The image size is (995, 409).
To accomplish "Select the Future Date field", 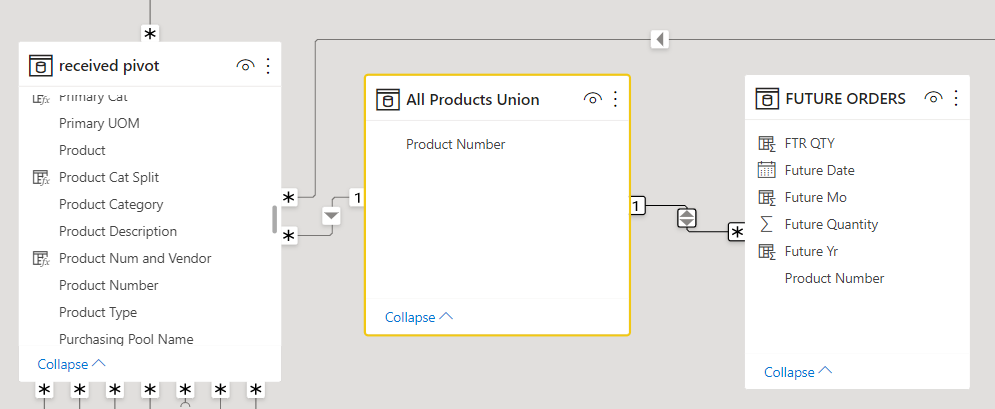I will pyautogui.click(x=819, y=170).
